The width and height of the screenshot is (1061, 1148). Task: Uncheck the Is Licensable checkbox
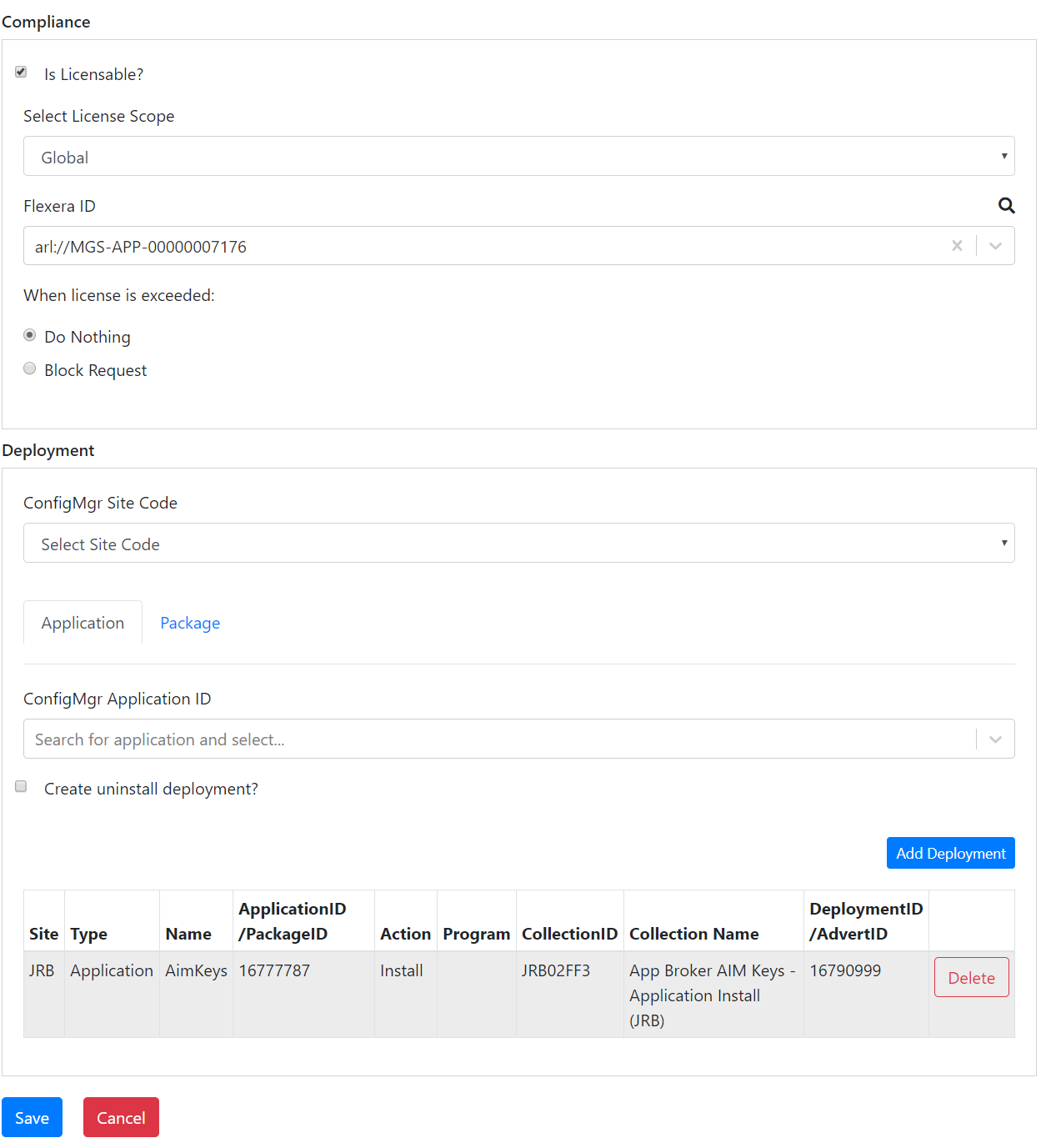tap(21, 73)
